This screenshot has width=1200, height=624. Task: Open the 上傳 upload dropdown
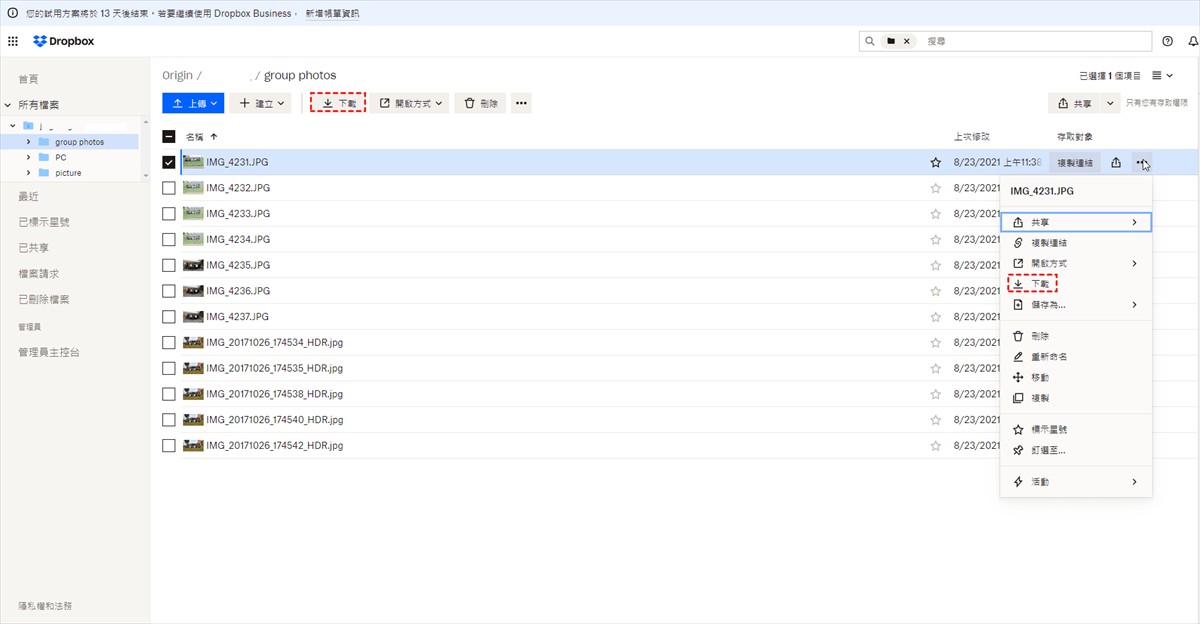[x=193, y=103]
